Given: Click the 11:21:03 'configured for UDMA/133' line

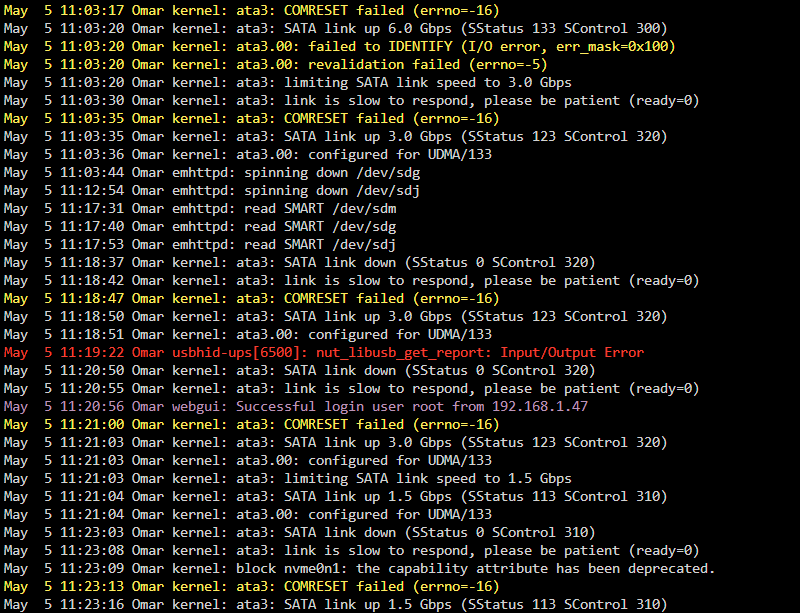Looking at the screenshot, I should [247, 460].
